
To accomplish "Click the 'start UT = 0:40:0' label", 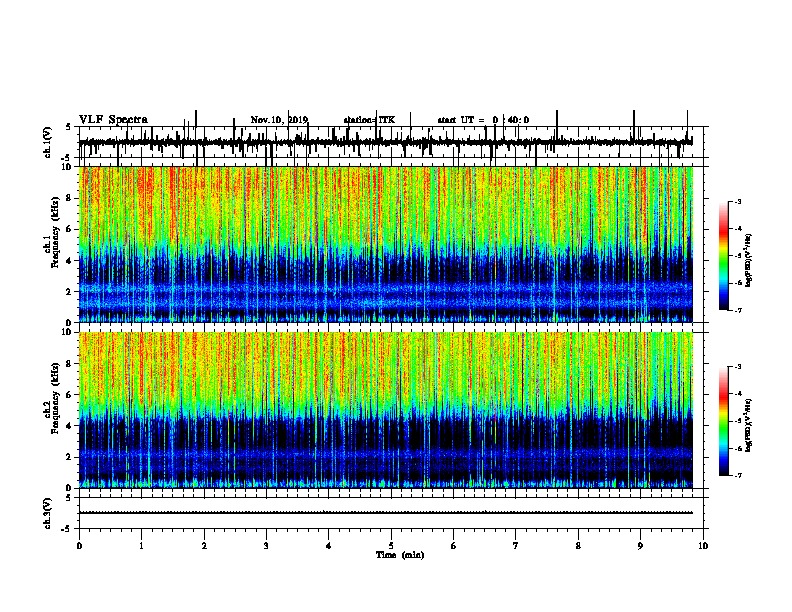I will pos(483,120).
